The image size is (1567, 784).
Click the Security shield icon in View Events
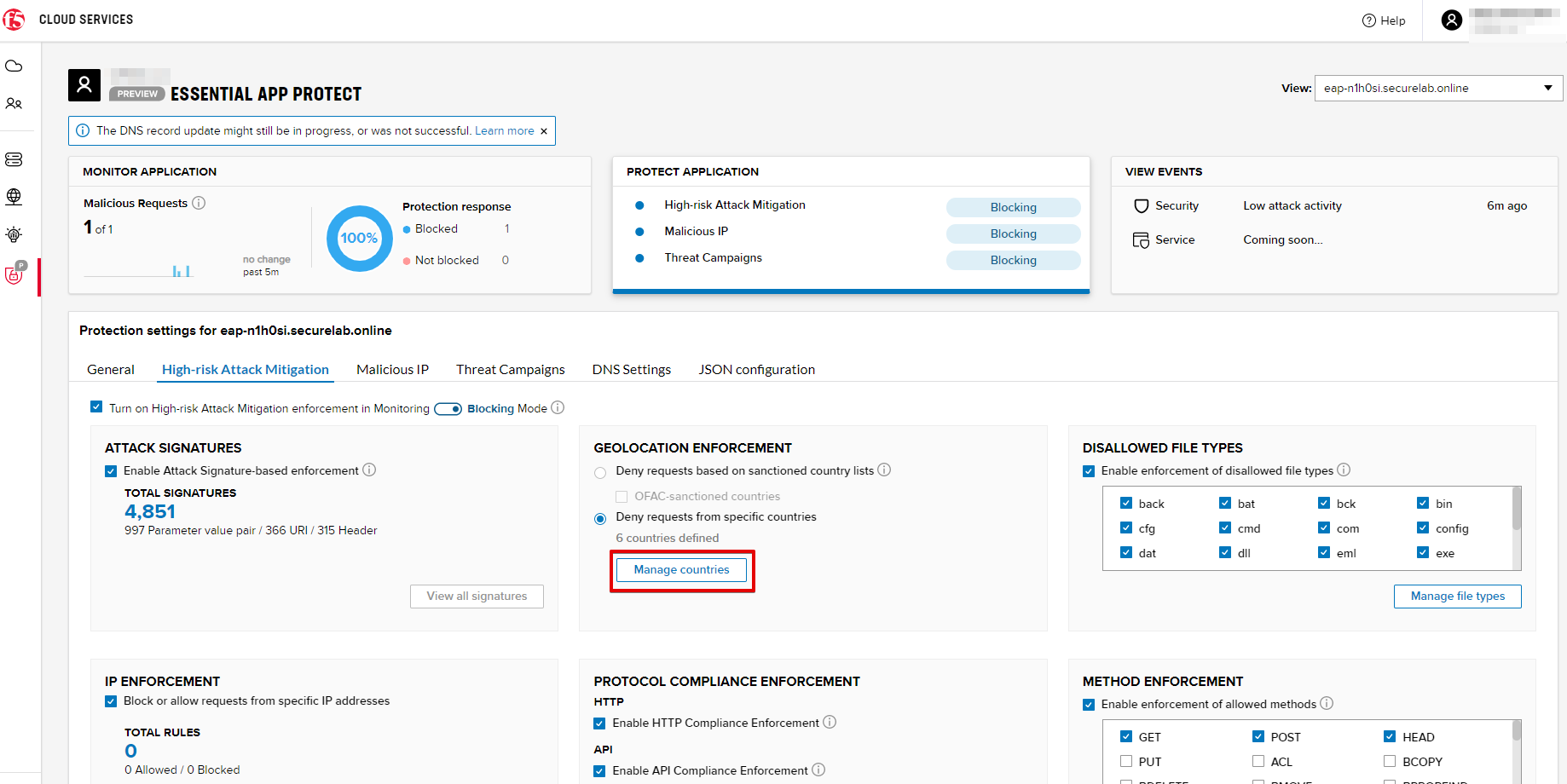point(1142,205)
